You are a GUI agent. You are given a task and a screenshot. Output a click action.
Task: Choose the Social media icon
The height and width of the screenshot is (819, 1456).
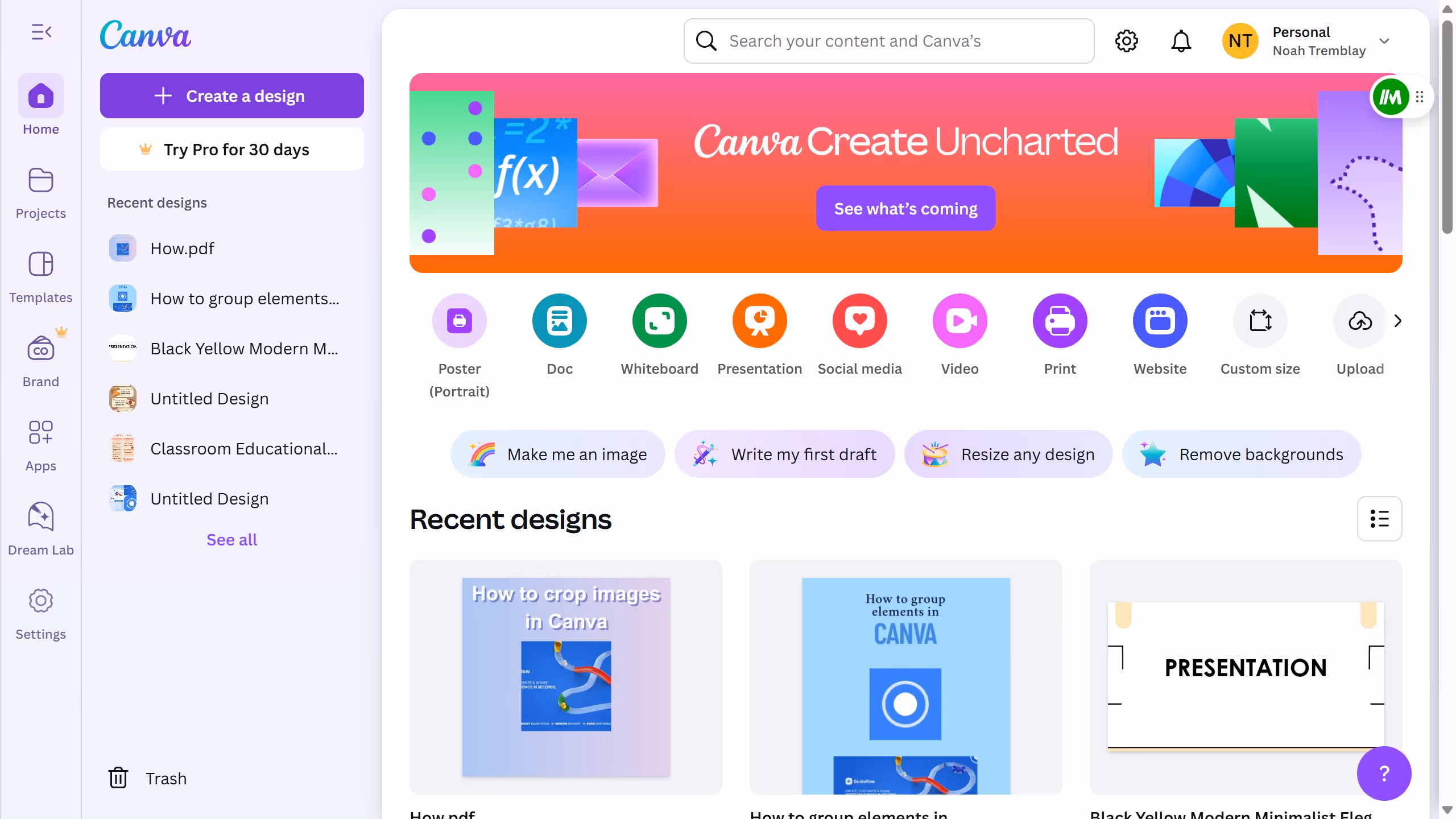pyautogui.click(x=859, y=321)
